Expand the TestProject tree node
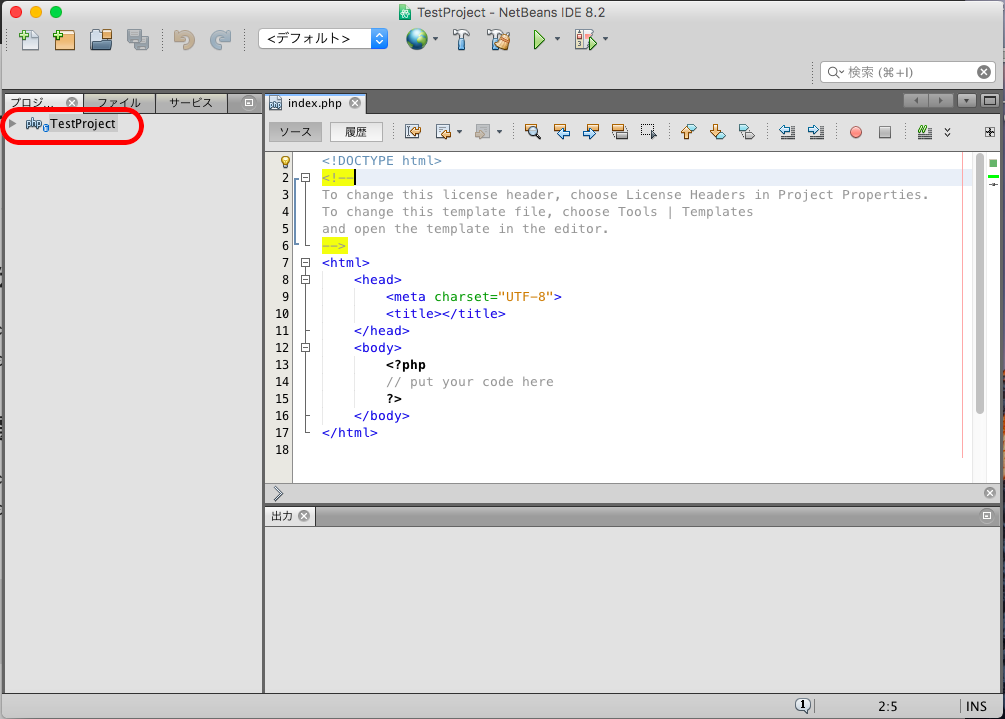1005x719 pixels. pos(13,124)
